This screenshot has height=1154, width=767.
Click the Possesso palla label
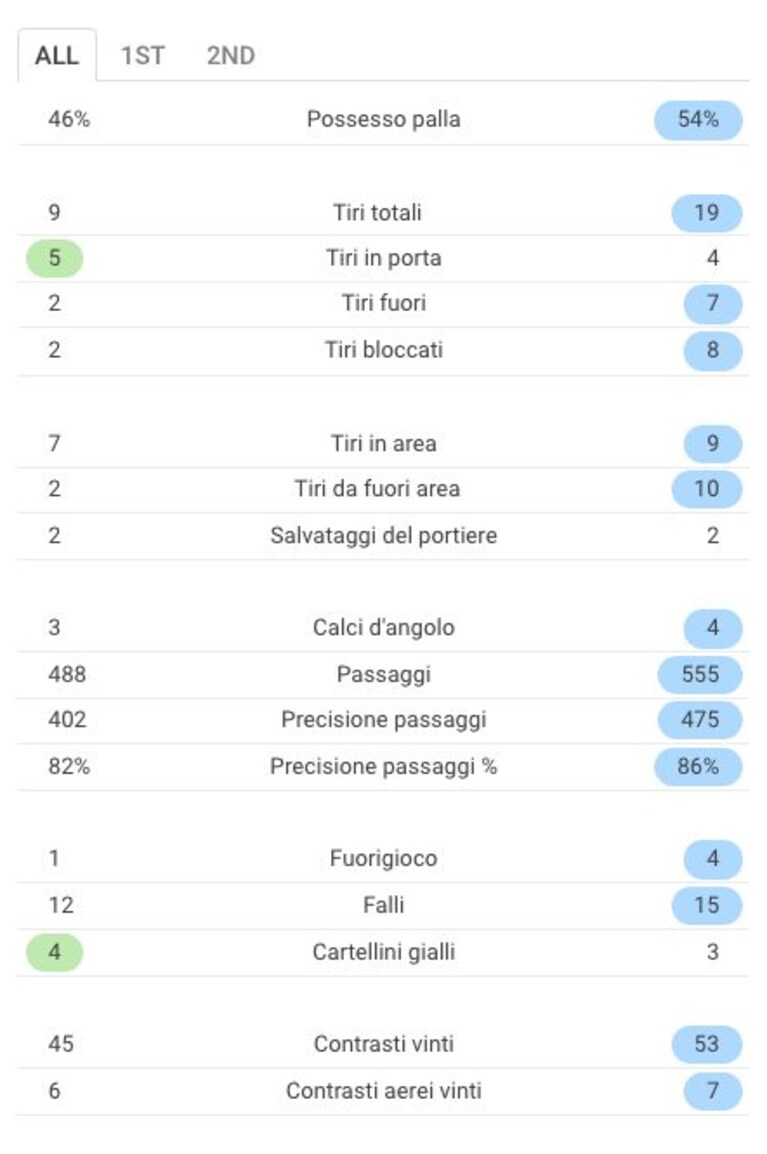pyautogui.click(x=384, y=119)
